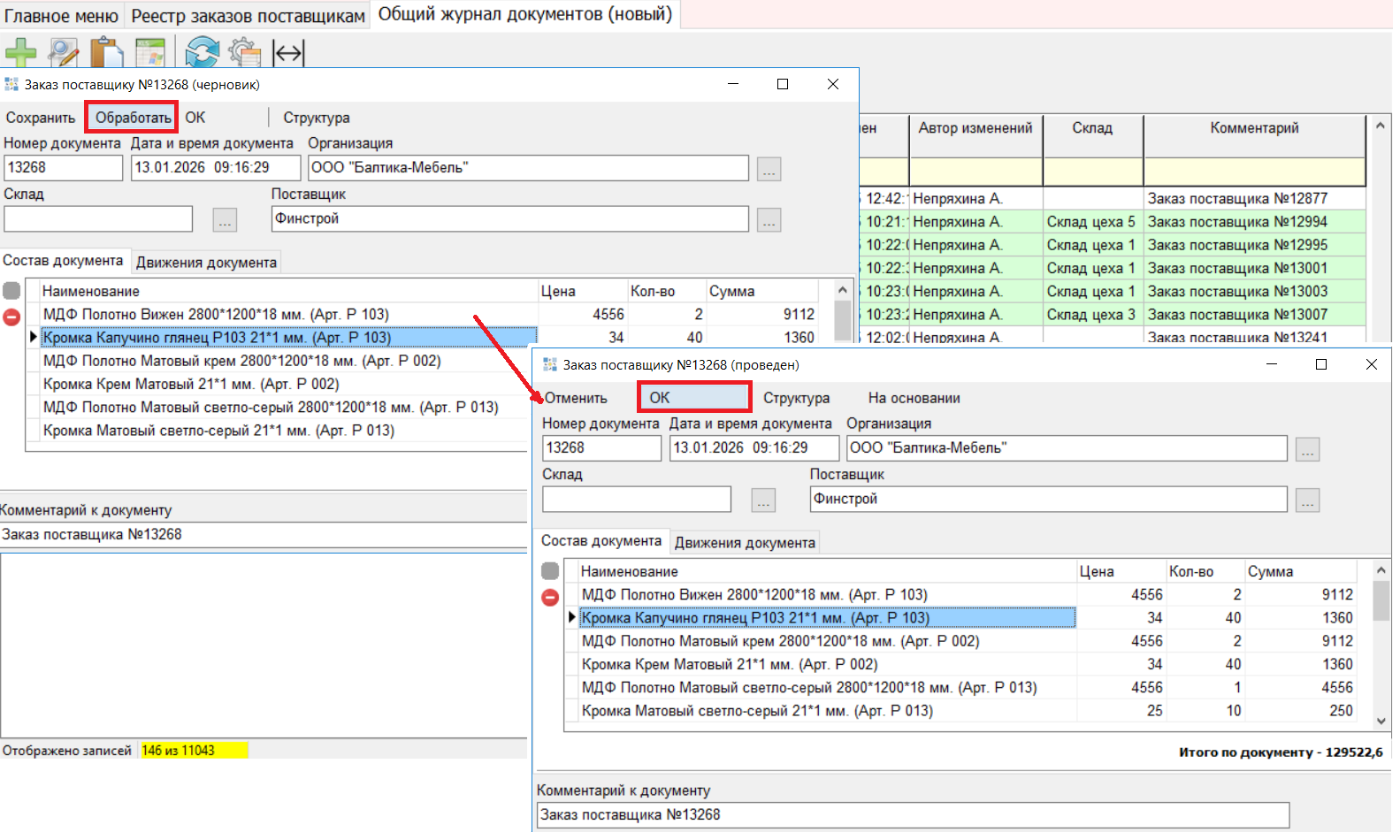
Task: Open Организация picker in the черновик window
Action: coord(769,170)
